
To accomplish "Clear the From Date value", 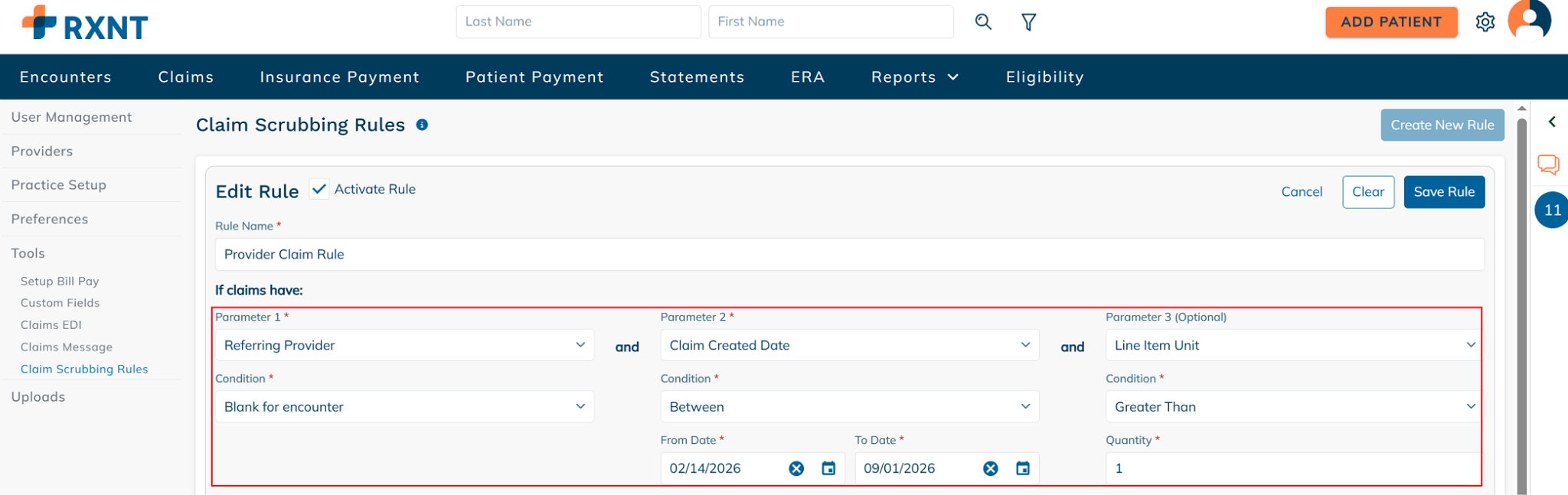I will coord(796,468).
